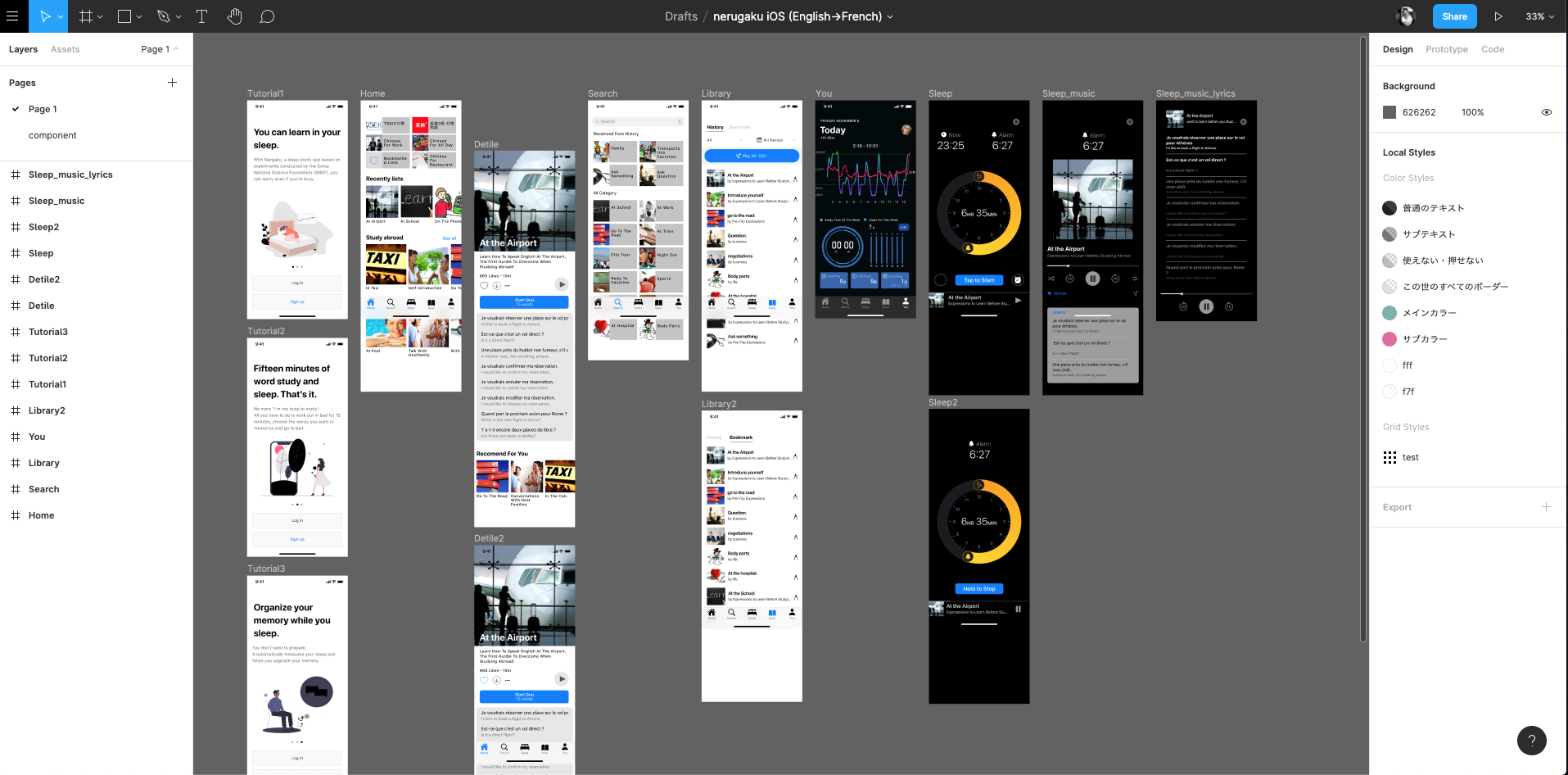Open the main hamburger menu

coord(12,16)
